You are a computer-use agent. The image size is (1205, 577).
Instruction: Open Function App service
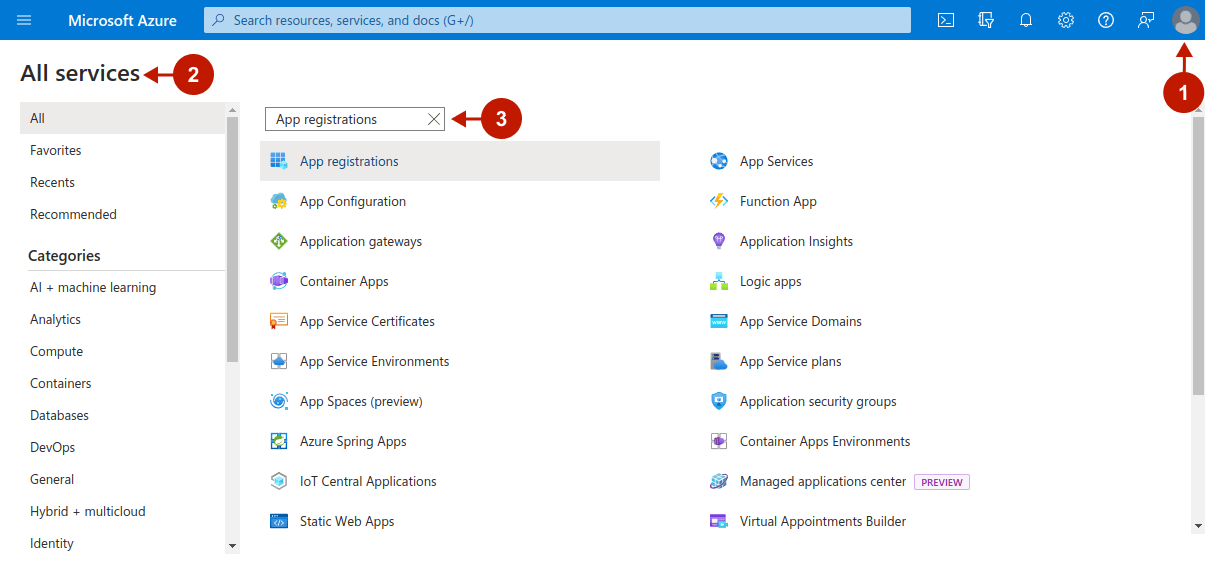[778, 201]
